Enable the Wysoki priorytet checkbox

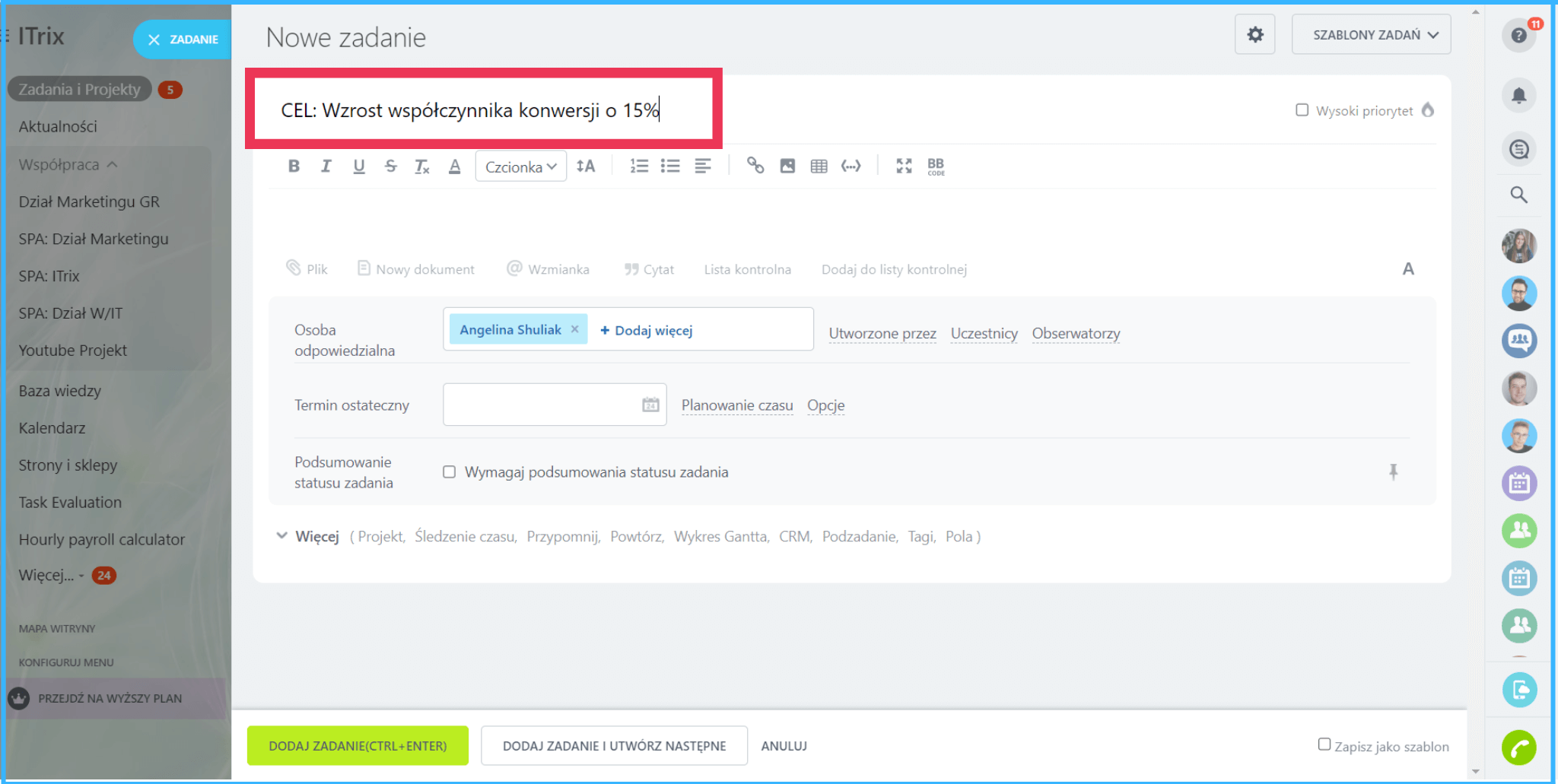coord(1302,110)
